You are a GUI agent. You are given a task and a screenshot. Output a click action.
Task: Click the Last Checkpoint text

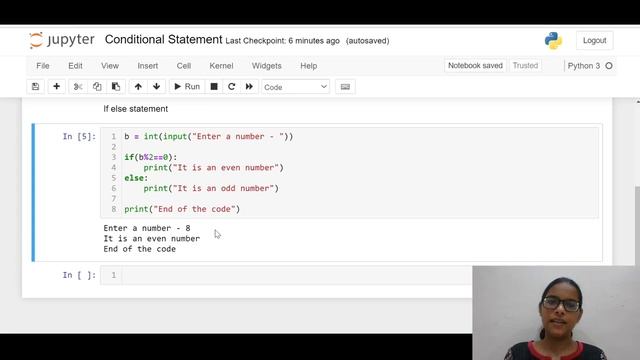(282, 41)
